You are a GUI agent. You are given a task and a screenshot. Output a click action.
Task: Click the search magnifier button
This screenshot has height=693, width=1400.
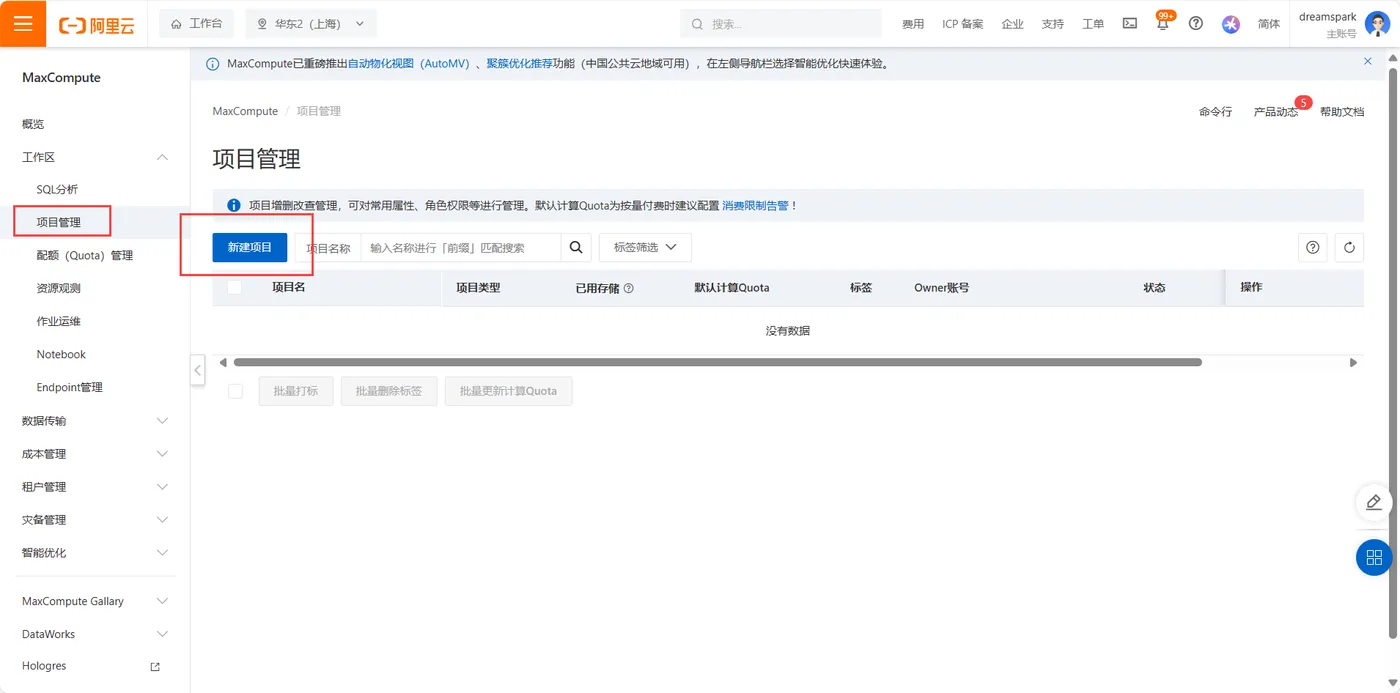coord(576,248)
